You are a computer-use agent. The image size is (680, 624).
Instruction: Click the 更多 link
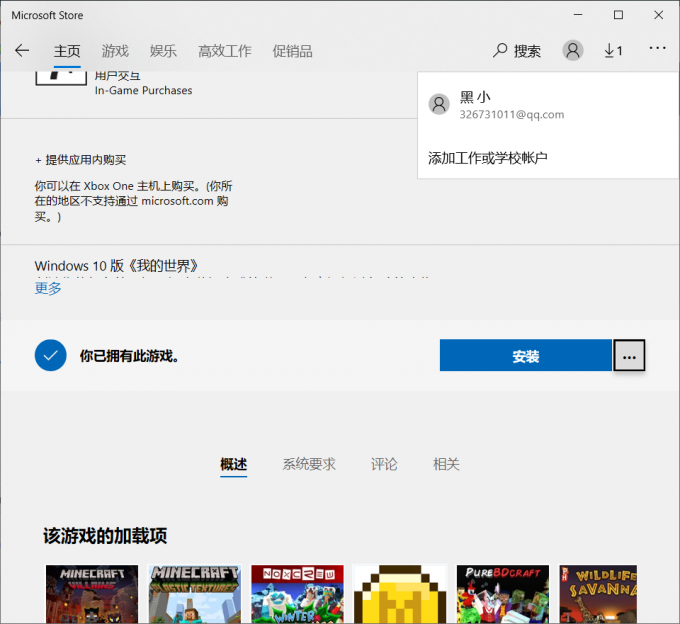[x=48, y=288]
